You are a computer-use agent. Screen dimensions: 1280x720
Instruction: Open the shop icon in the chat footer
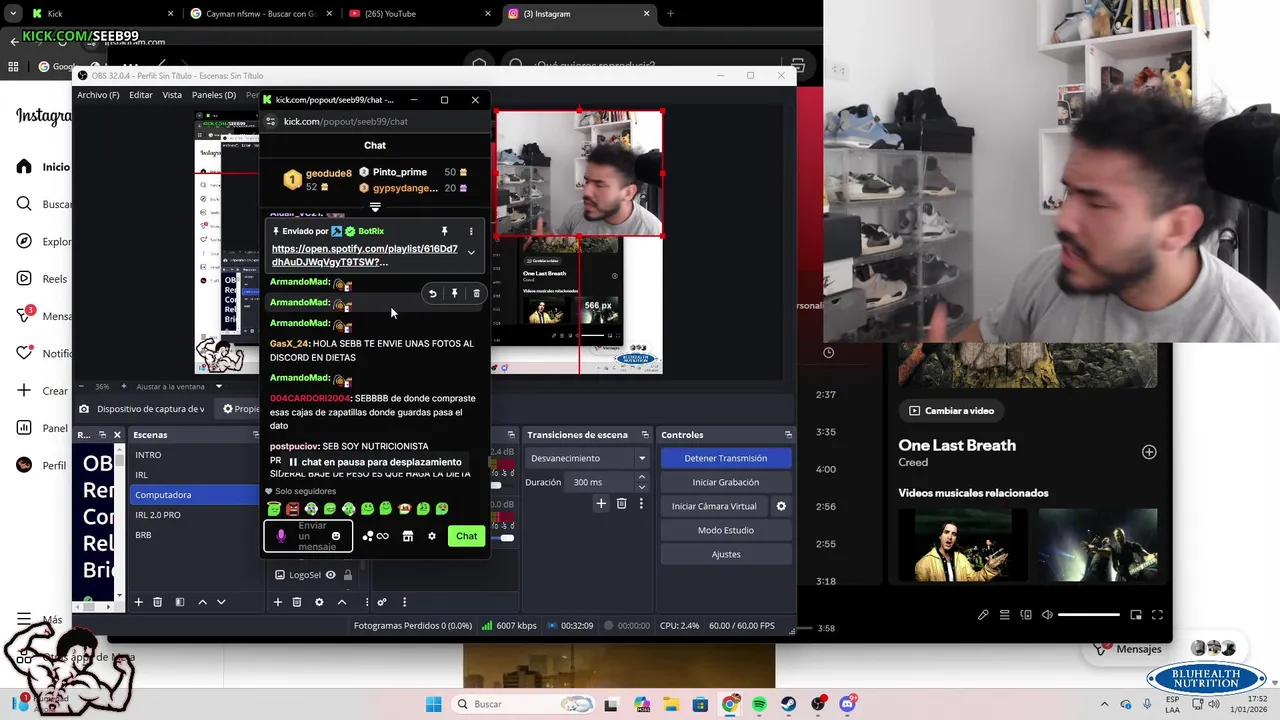[407, 536]
